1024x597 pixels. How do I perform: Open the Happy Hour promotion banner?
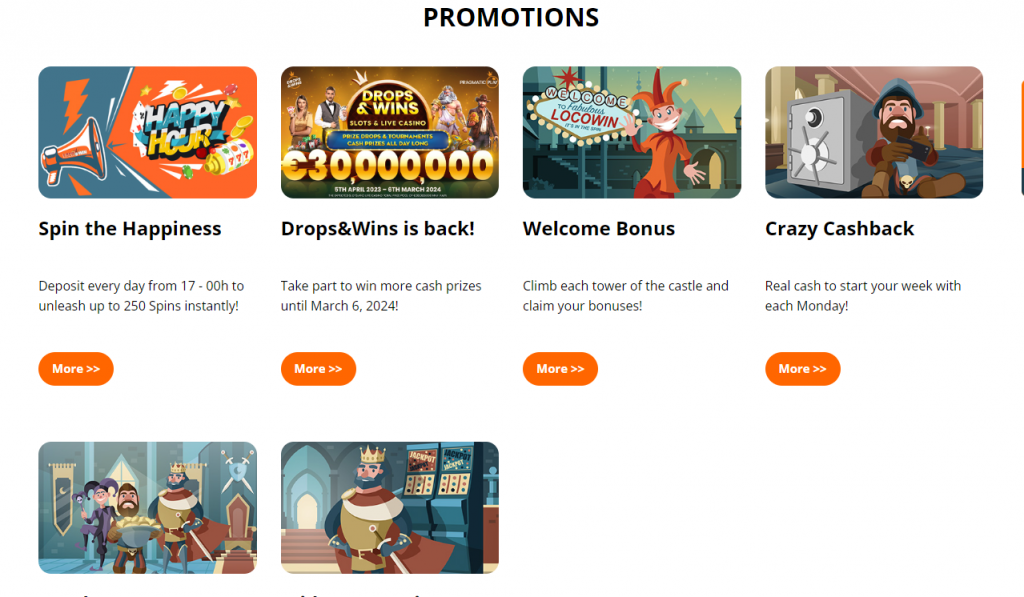148,132
